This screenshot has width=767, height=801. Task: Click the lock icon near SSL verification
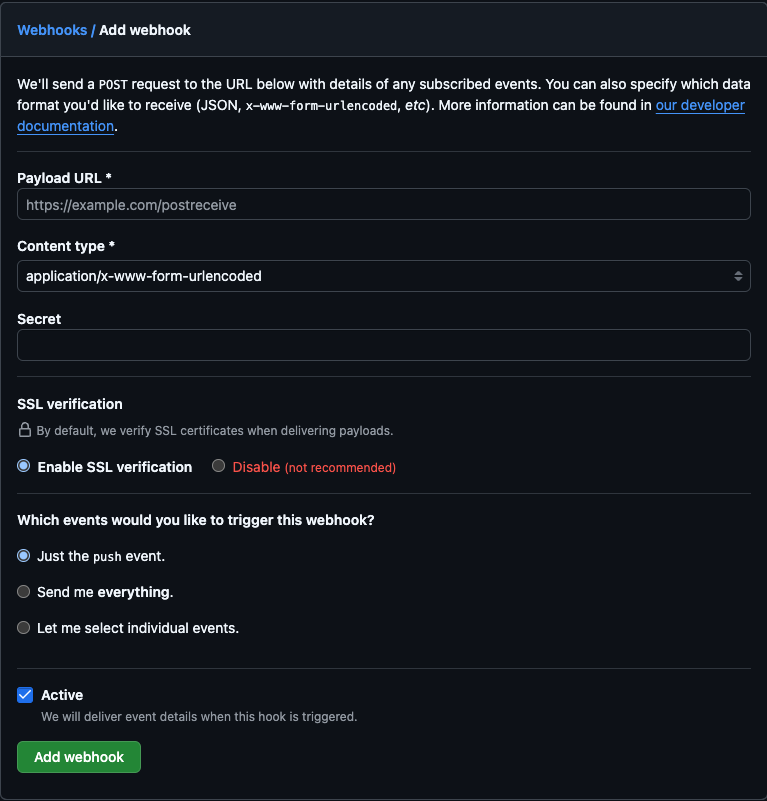(23, 430)
